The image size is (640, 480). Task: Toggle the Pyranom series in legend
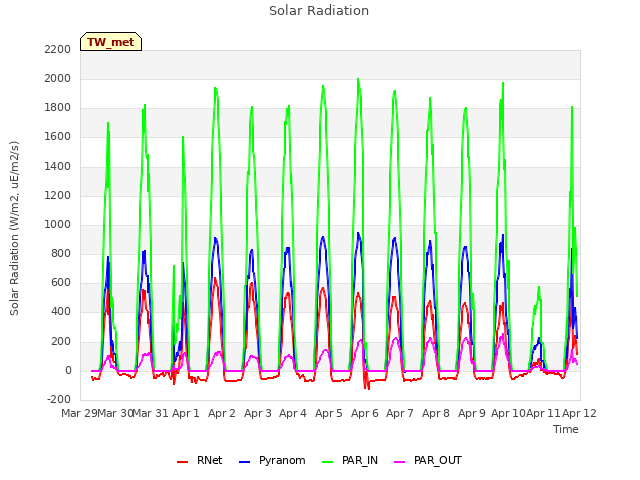(x=272, y=461)
